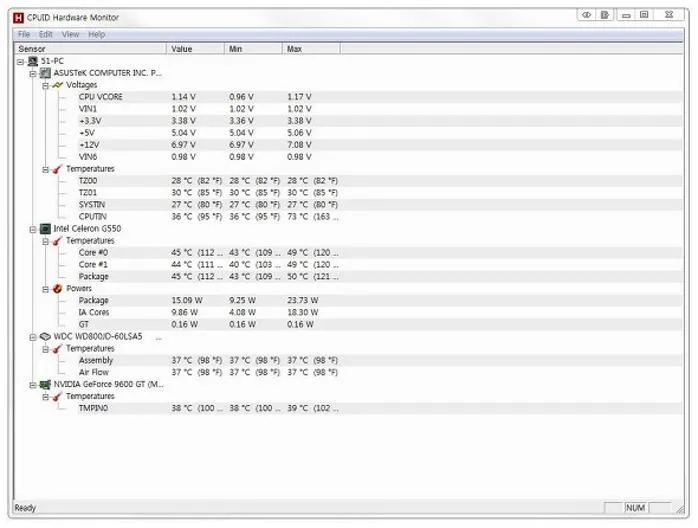Click the Intel Celeron processor chip icon
The width and height of the screenshot is (698, 528).
pos(45,229)
